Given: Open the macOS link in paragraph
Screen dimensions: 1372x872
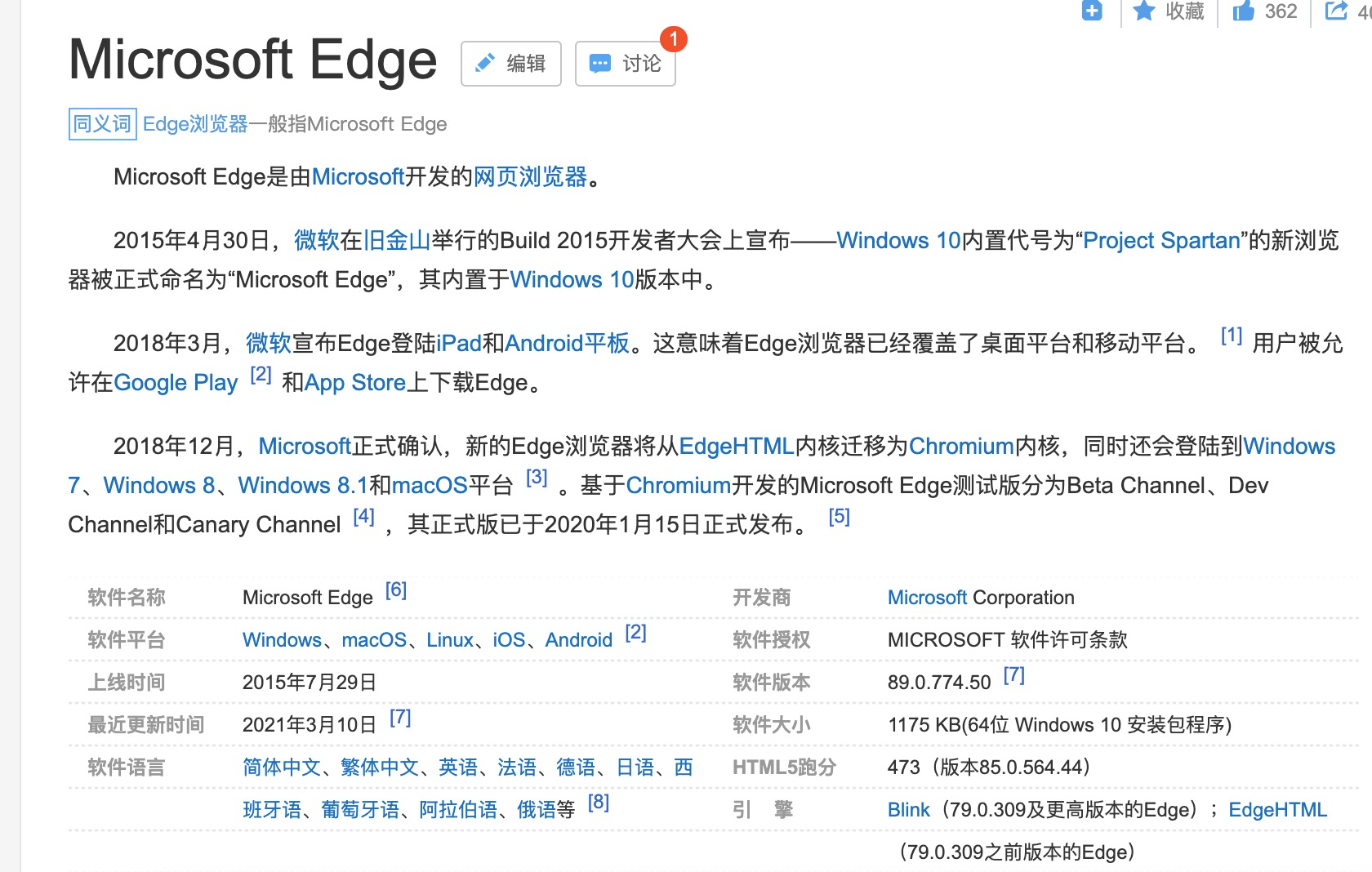Looking at the screenshot, I should click(x=430, y=486).
